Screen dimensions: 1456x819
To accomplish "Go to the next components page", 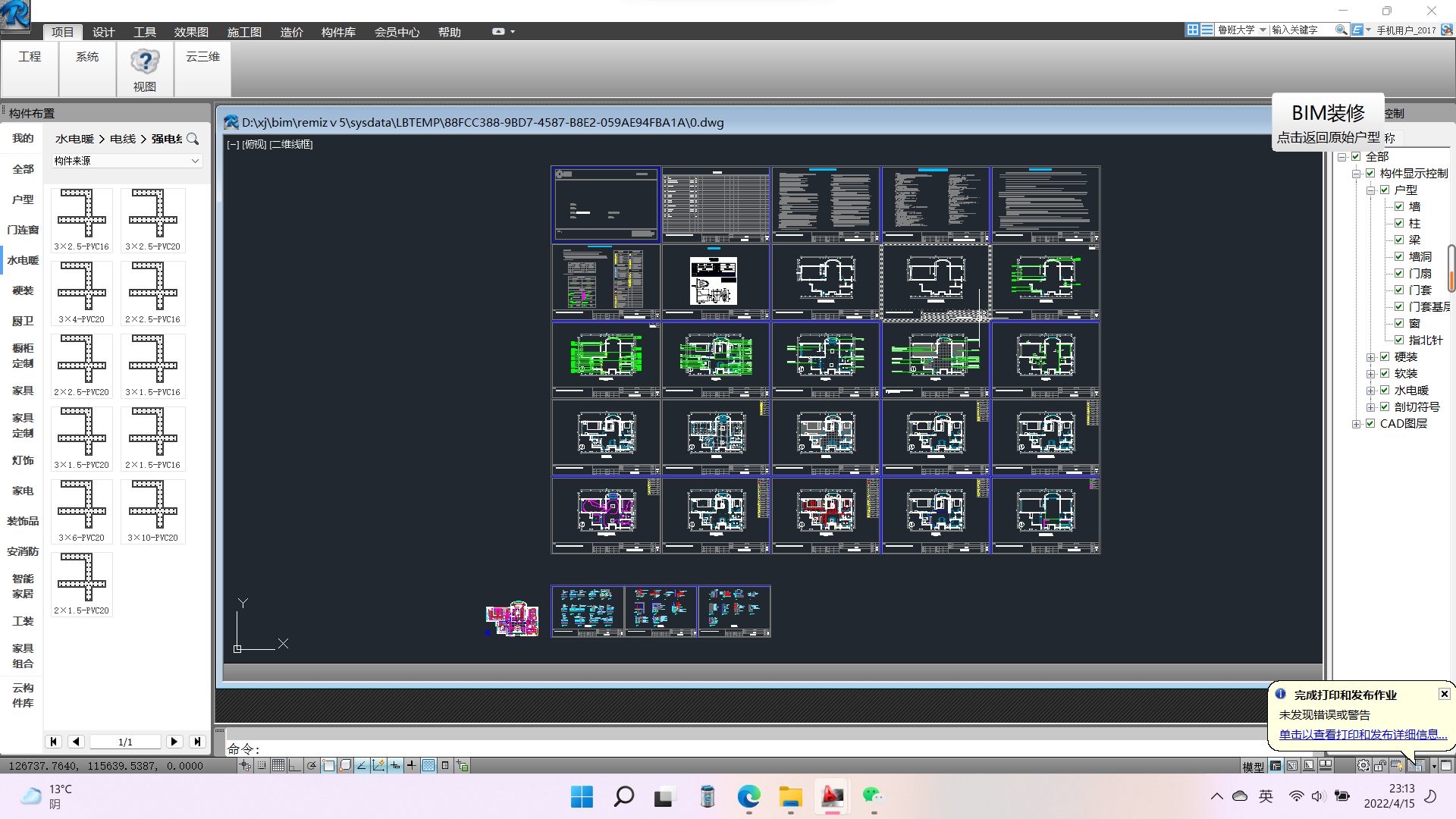I will [x=174, y=742].
